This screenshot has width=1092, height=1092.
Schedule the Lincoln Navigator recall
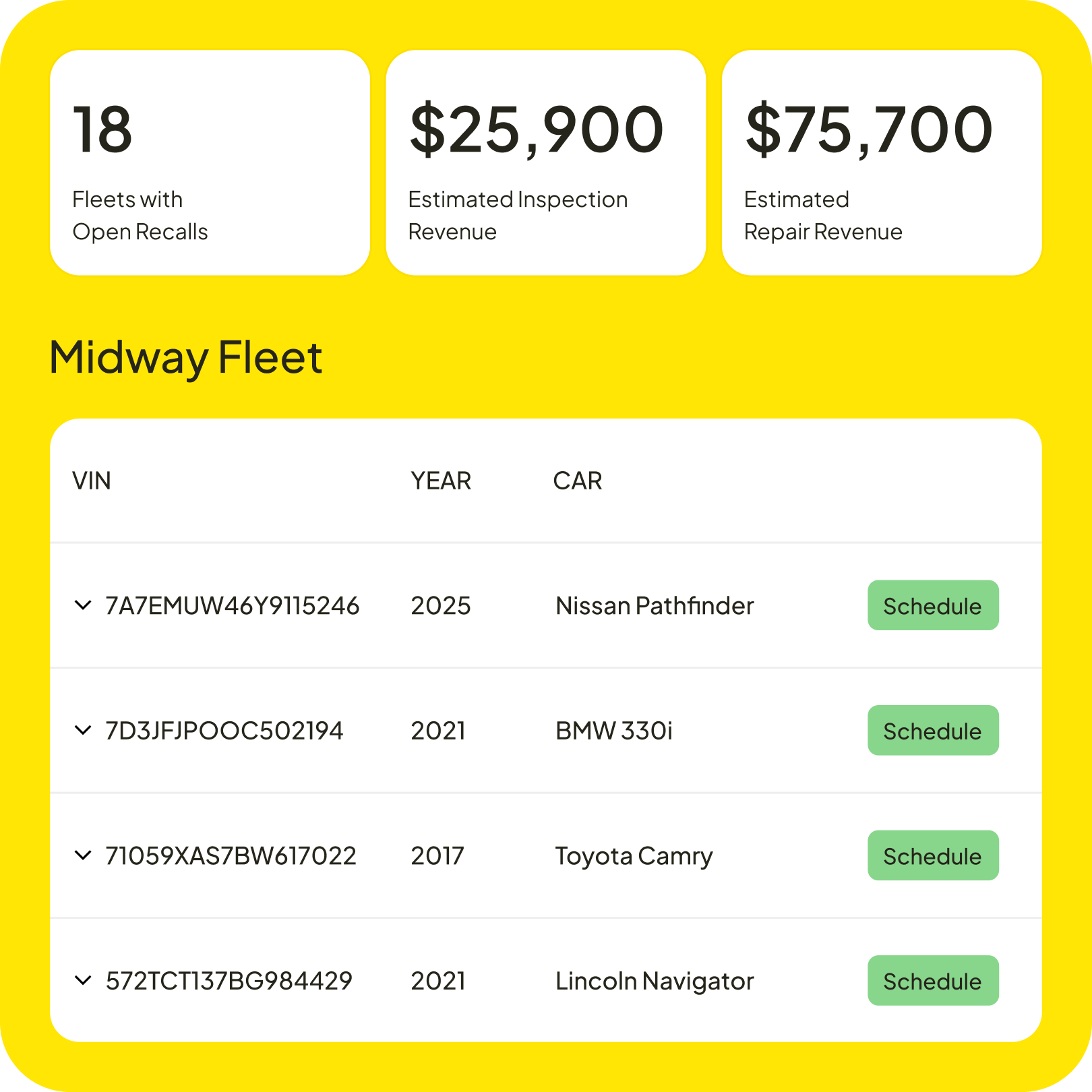(x=932, y=980)
